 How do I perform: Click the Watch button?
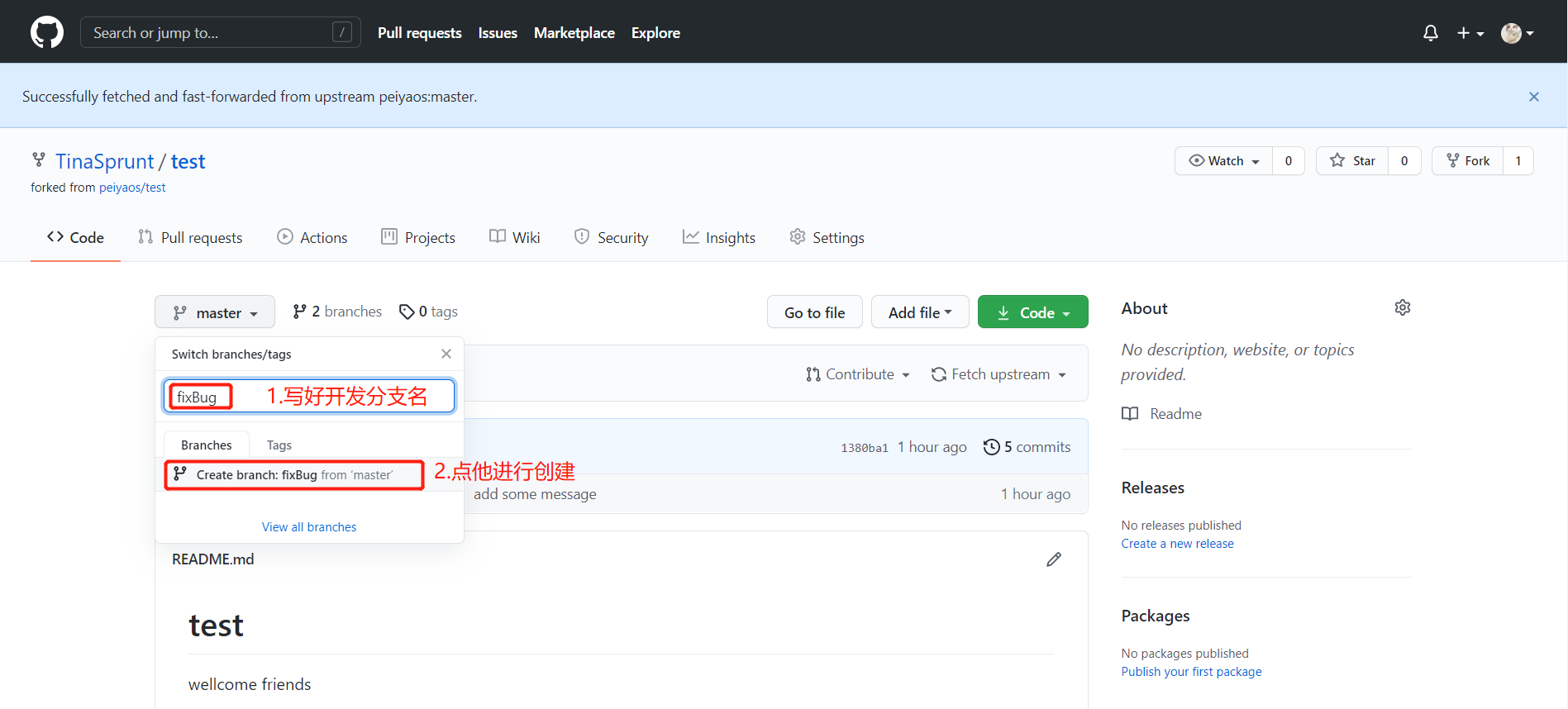pos(1224,161)
